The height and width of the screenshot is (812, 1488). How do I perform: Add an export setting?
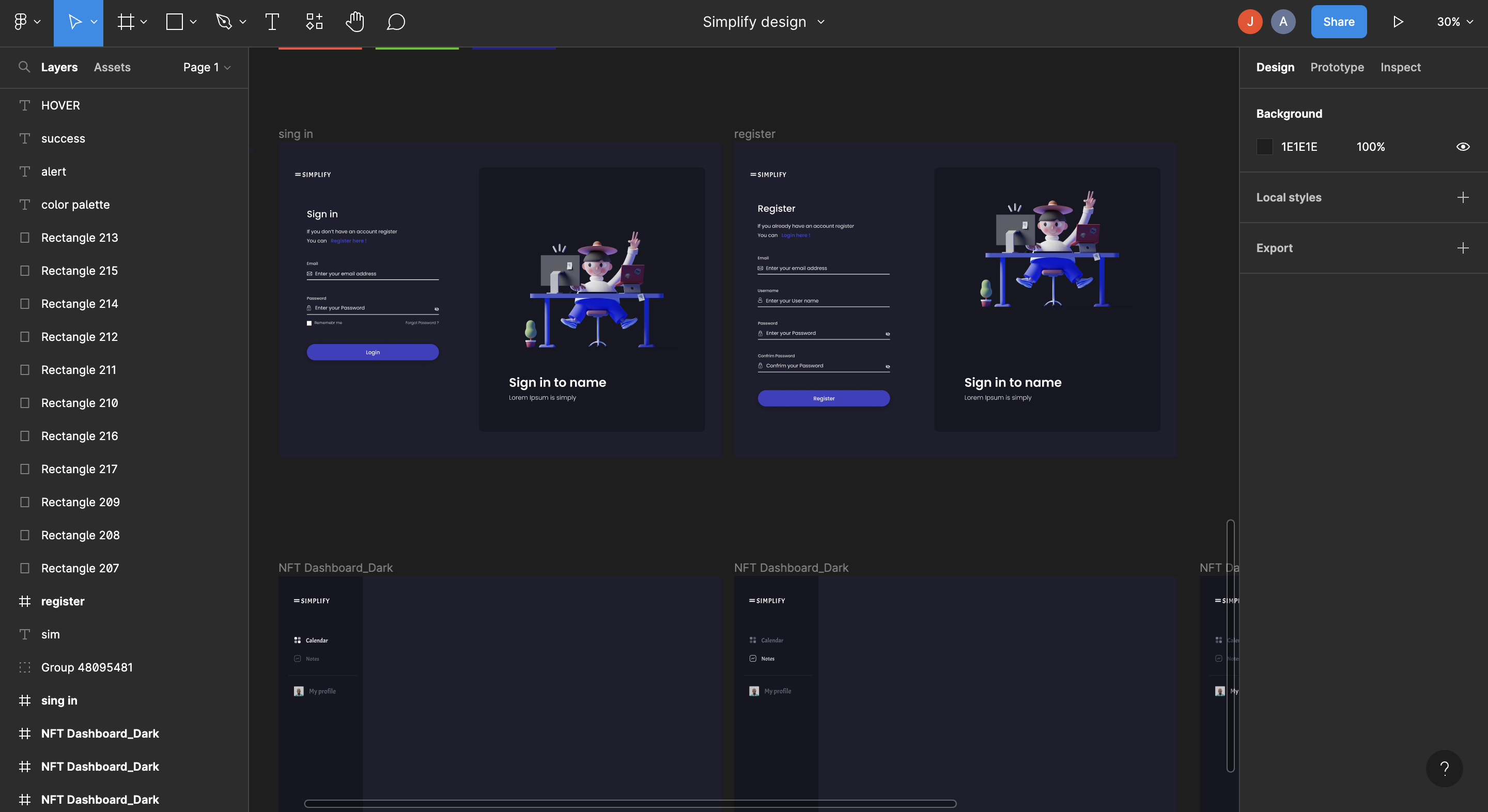pyautogui.click(x=1463, y=248)
